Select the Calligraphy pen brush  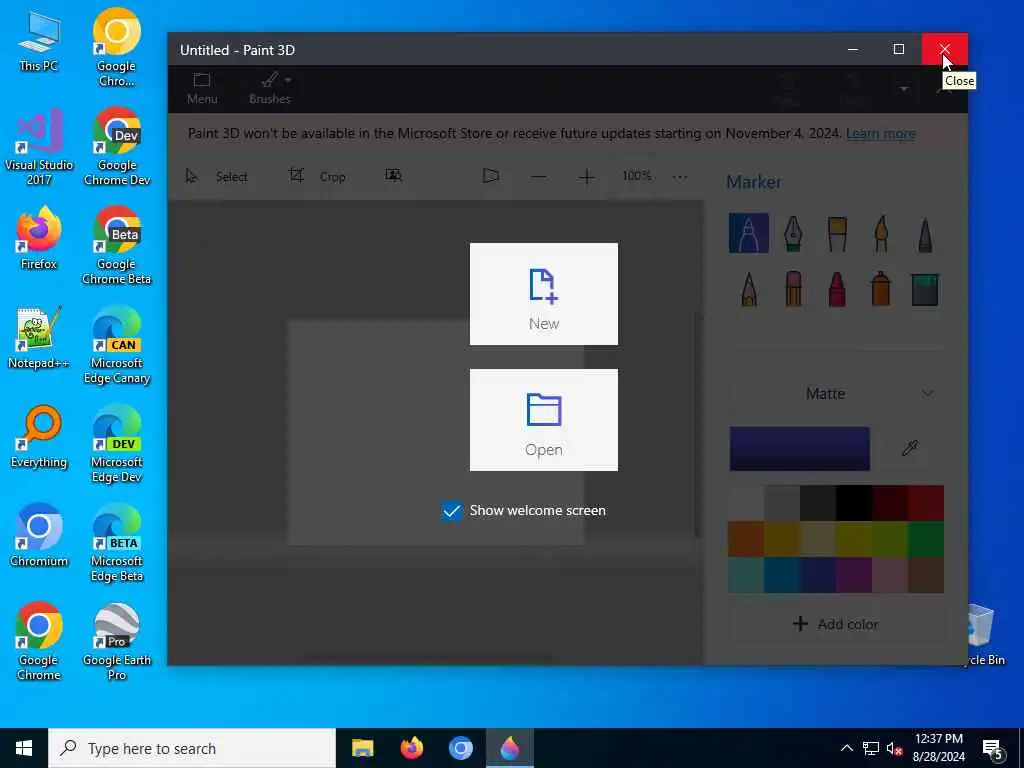(x=793, y=232)
